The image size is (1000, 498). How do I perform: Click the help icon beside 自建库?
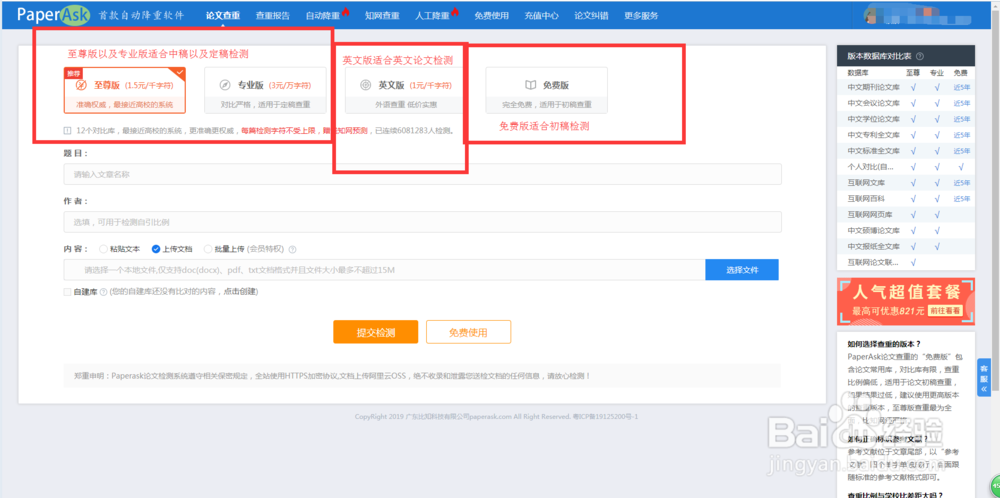103,291
